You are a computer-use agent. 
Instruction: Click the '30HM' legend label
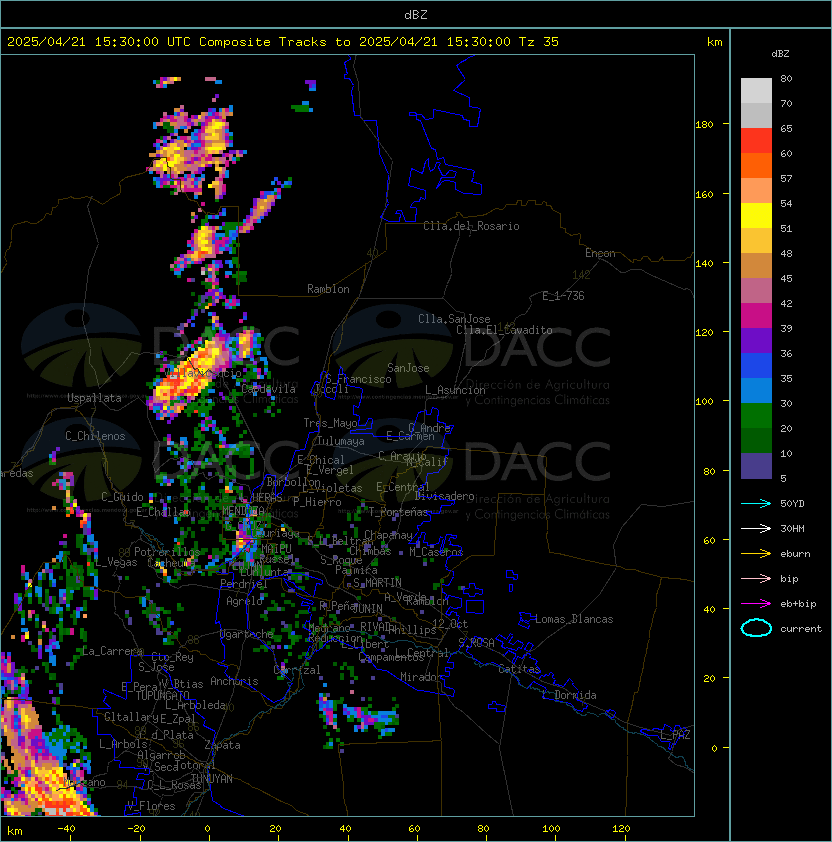pos(792,528)
